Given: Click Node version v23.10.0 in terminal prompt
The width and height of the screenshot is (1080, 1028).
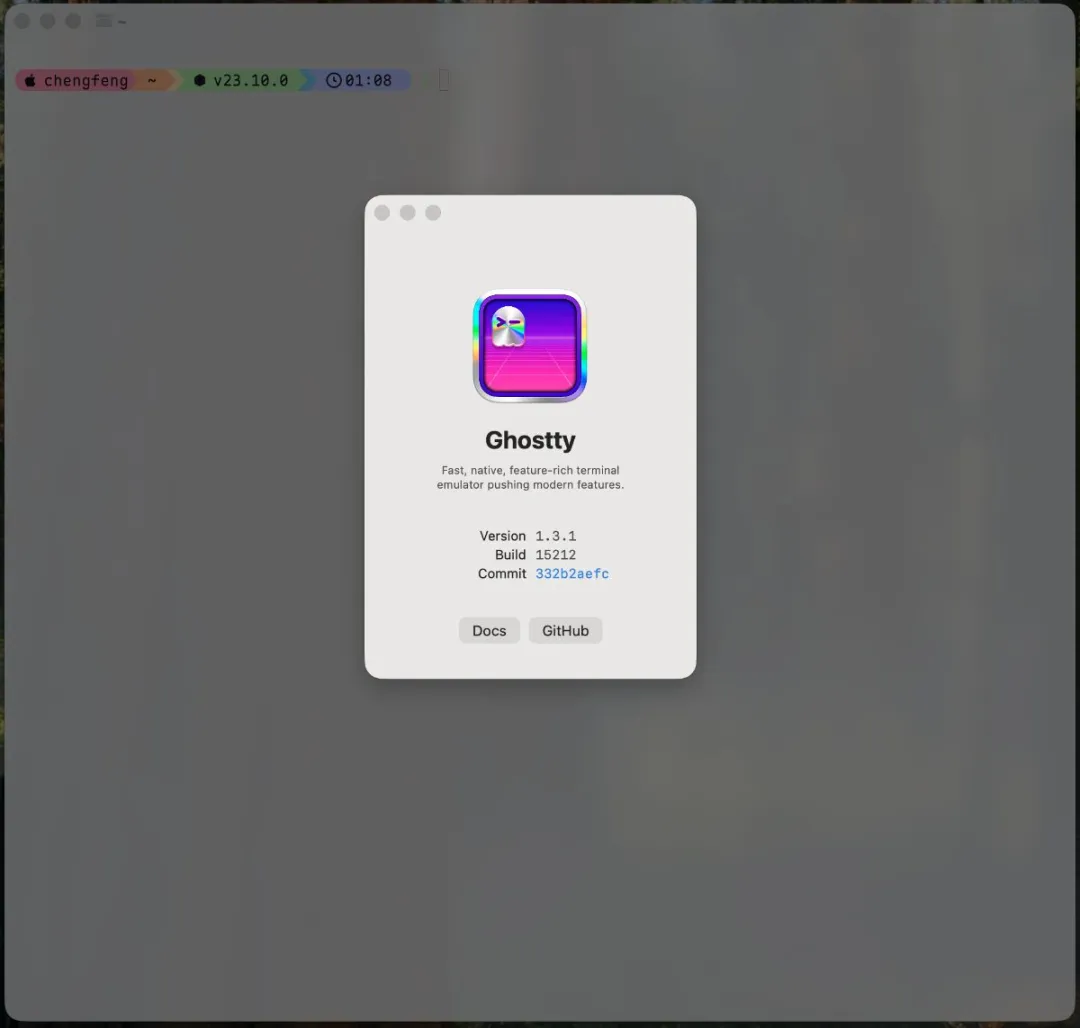Looking at the screenshot, I should point(251,81).
